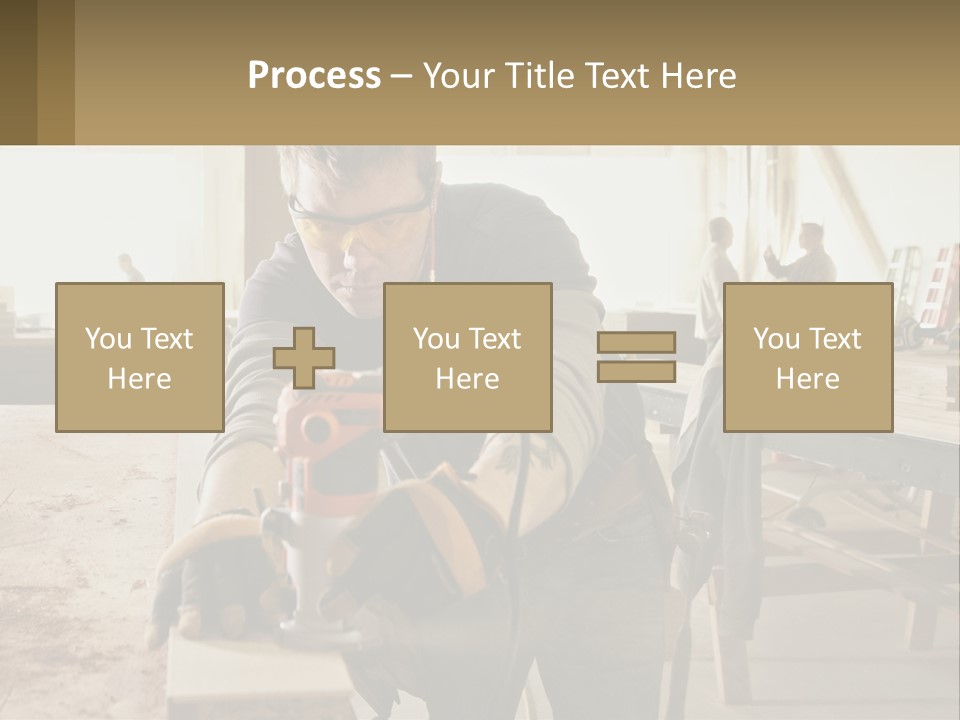The image size is (960, 720).
Task: Click the tan header band right of the title
Action: tap(850, 75)
